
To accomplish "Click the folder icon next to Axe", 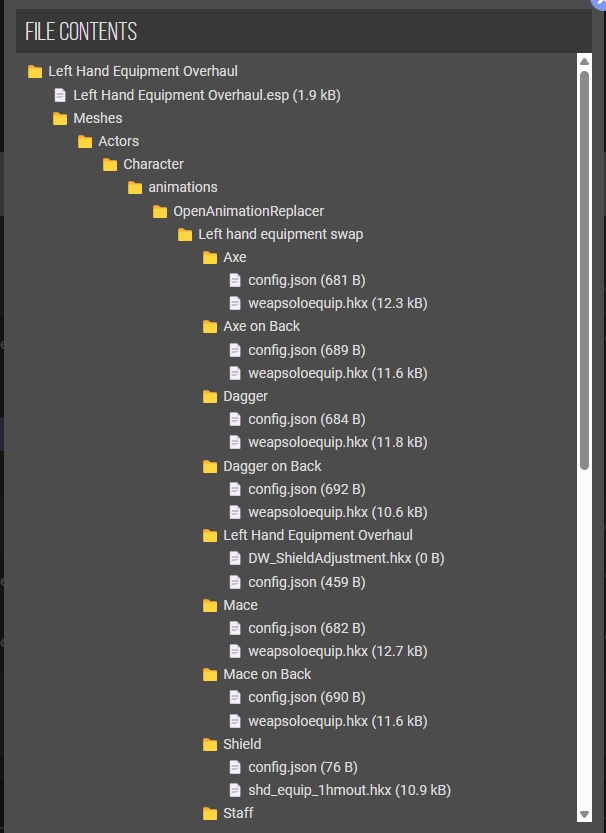I will [210, 258].
